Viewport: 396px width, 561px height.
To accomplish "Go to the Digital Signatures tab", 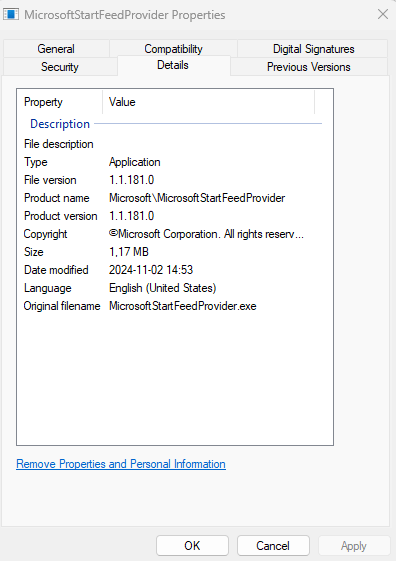I will 313,49.
